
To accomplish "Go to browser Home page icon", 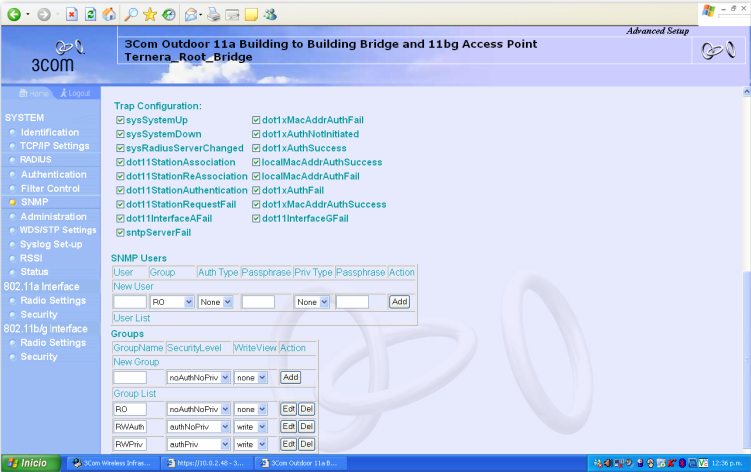I will tap(108, 15).
